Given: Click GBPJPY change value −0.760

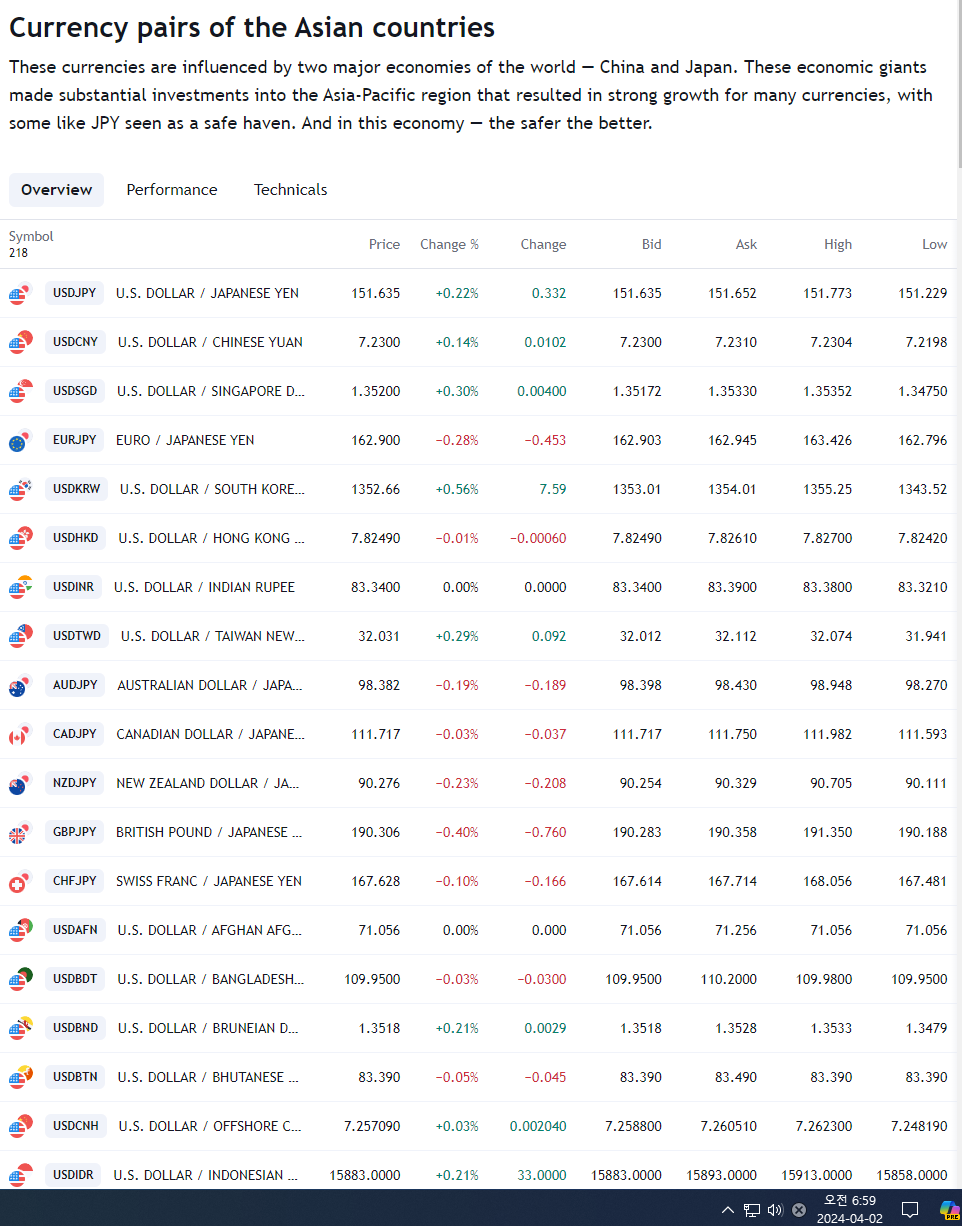Looking at the screenshot, I should 545,832.
